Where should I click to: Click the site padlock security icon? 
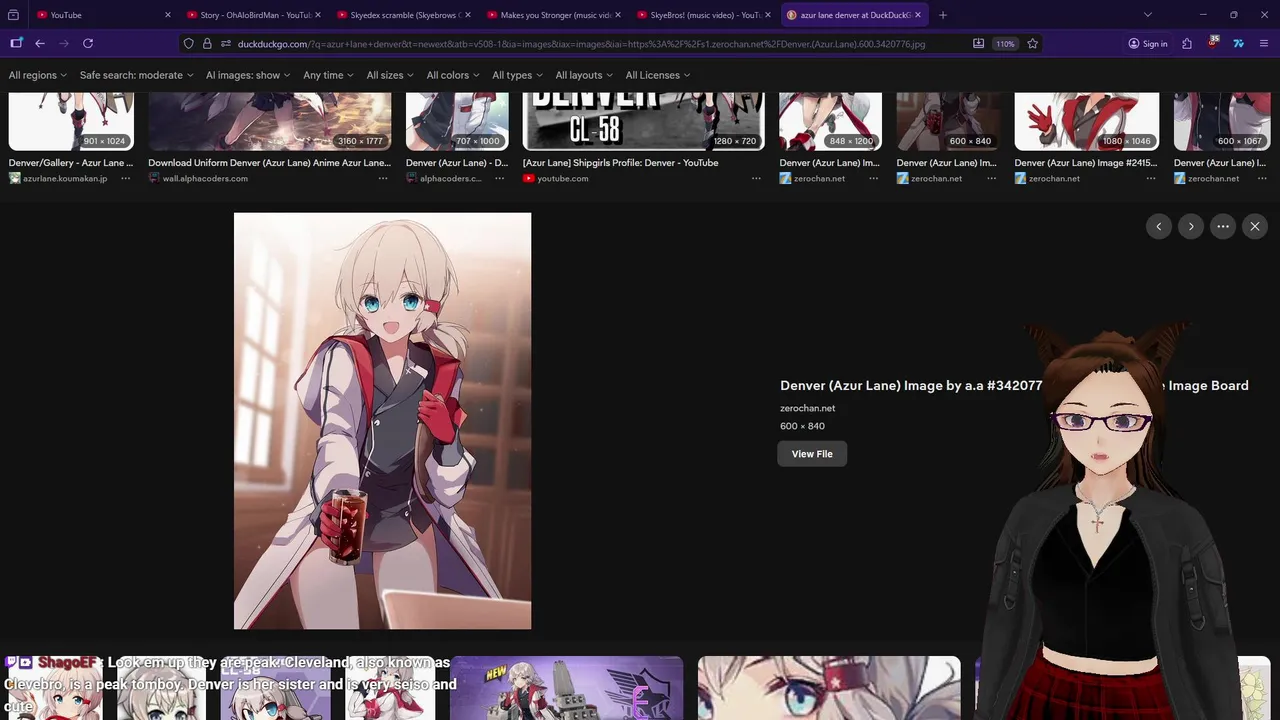207,44
